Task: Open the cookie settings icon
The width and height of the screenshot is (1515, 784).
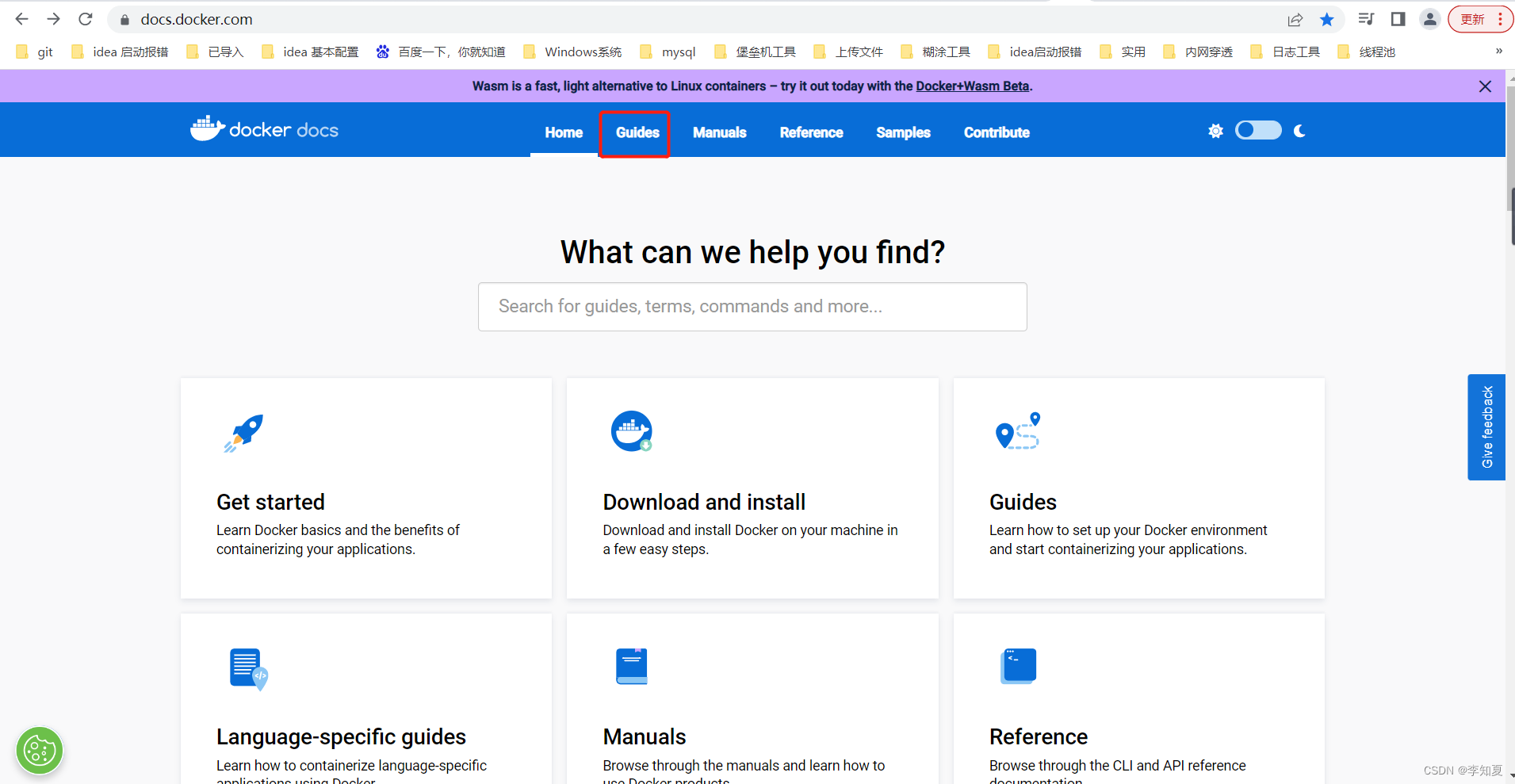Action: [x=40, y=750]
